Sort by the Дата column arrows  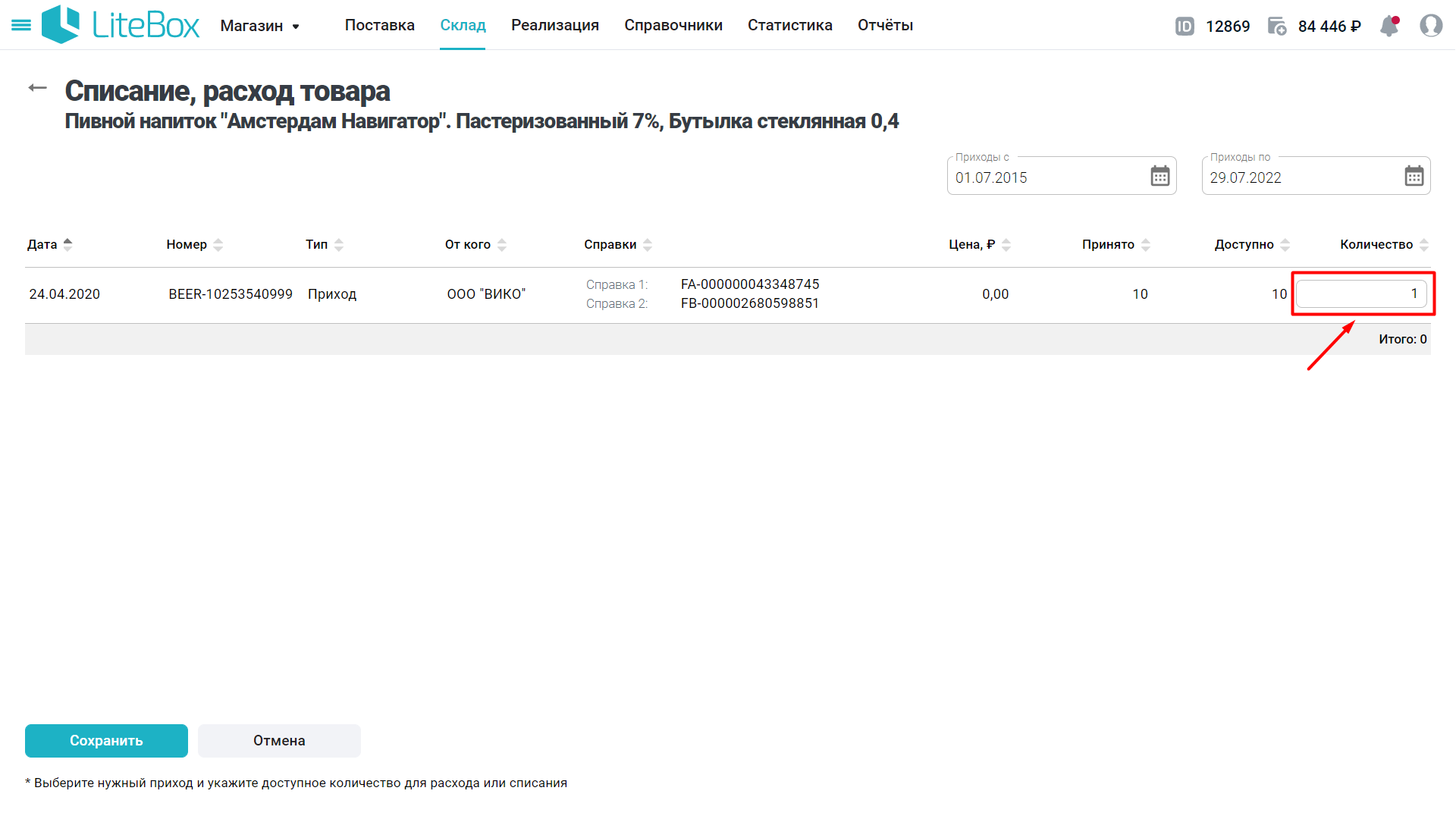67,244
